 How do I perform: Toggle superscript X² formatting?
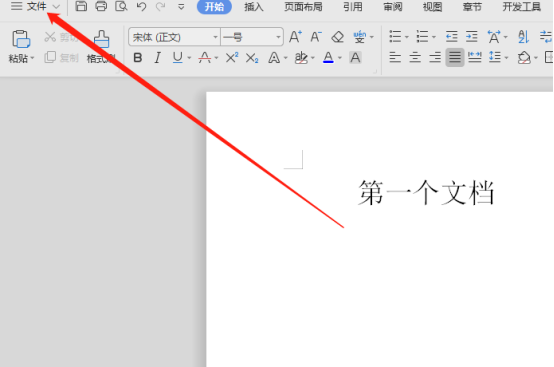tap(232, 58)
